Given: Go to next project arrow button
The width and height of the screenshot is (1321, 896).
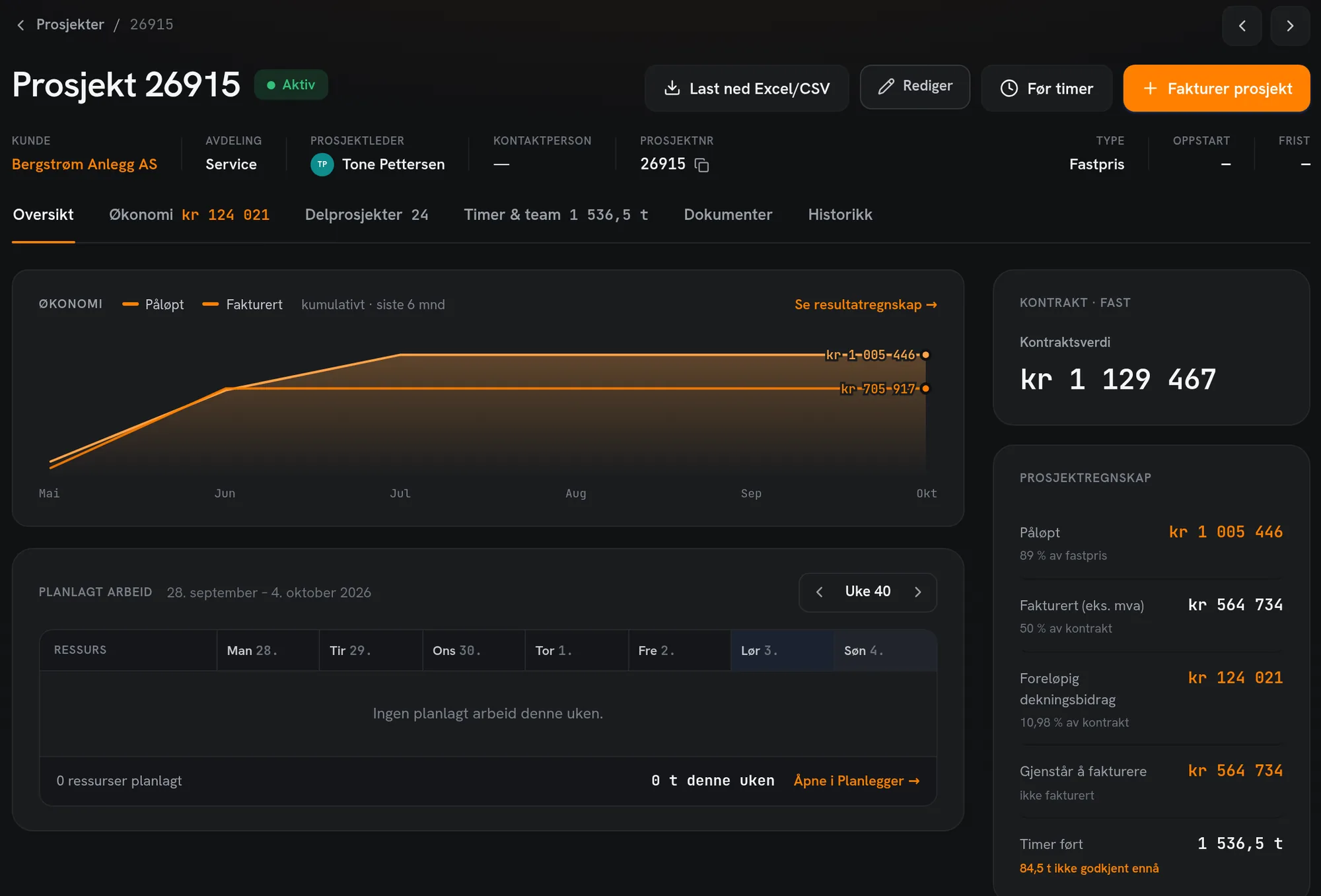Looking at the screenshot, I should click(1289, 26).
